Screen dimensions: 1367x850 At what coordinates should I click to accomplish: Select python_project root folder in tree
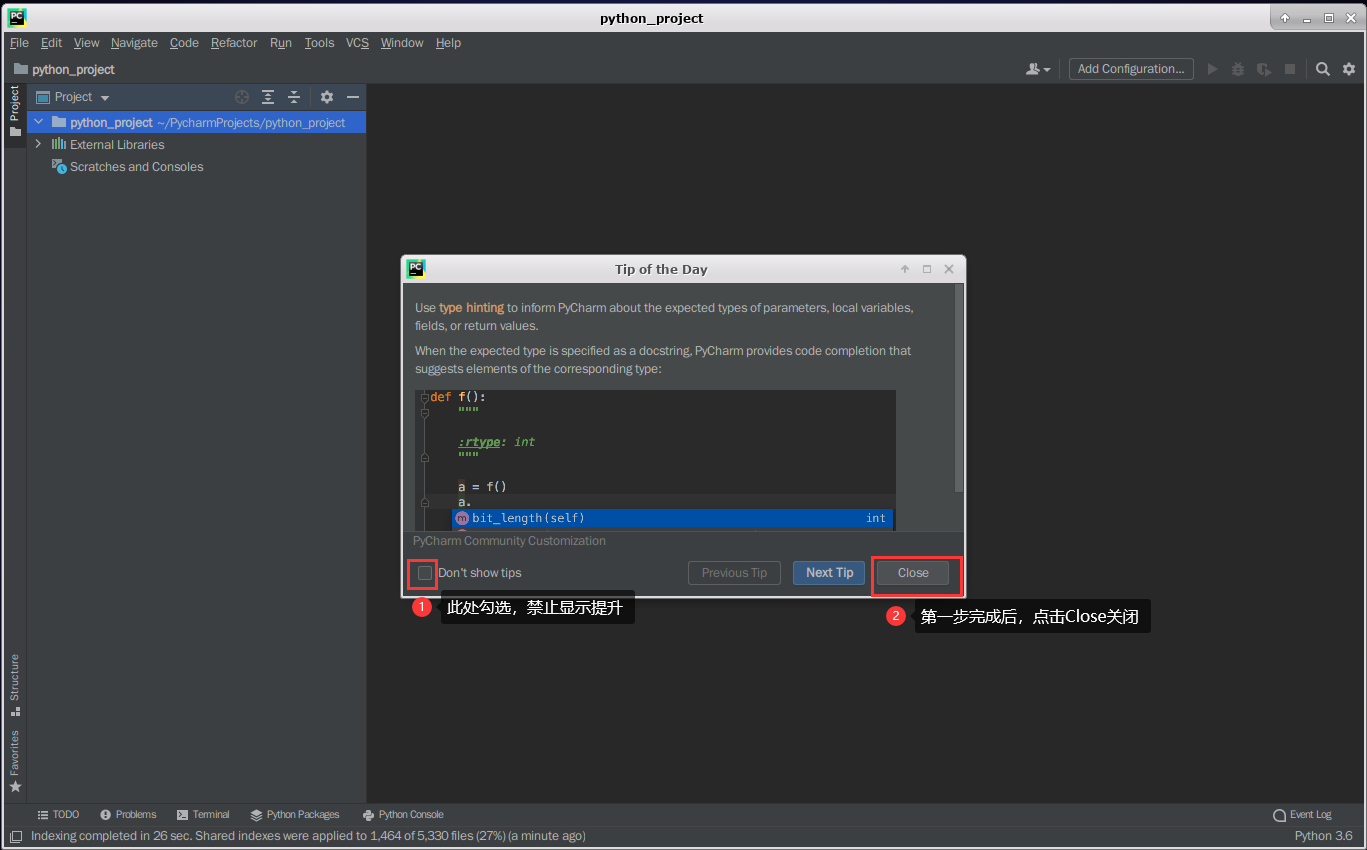(197, 122)
